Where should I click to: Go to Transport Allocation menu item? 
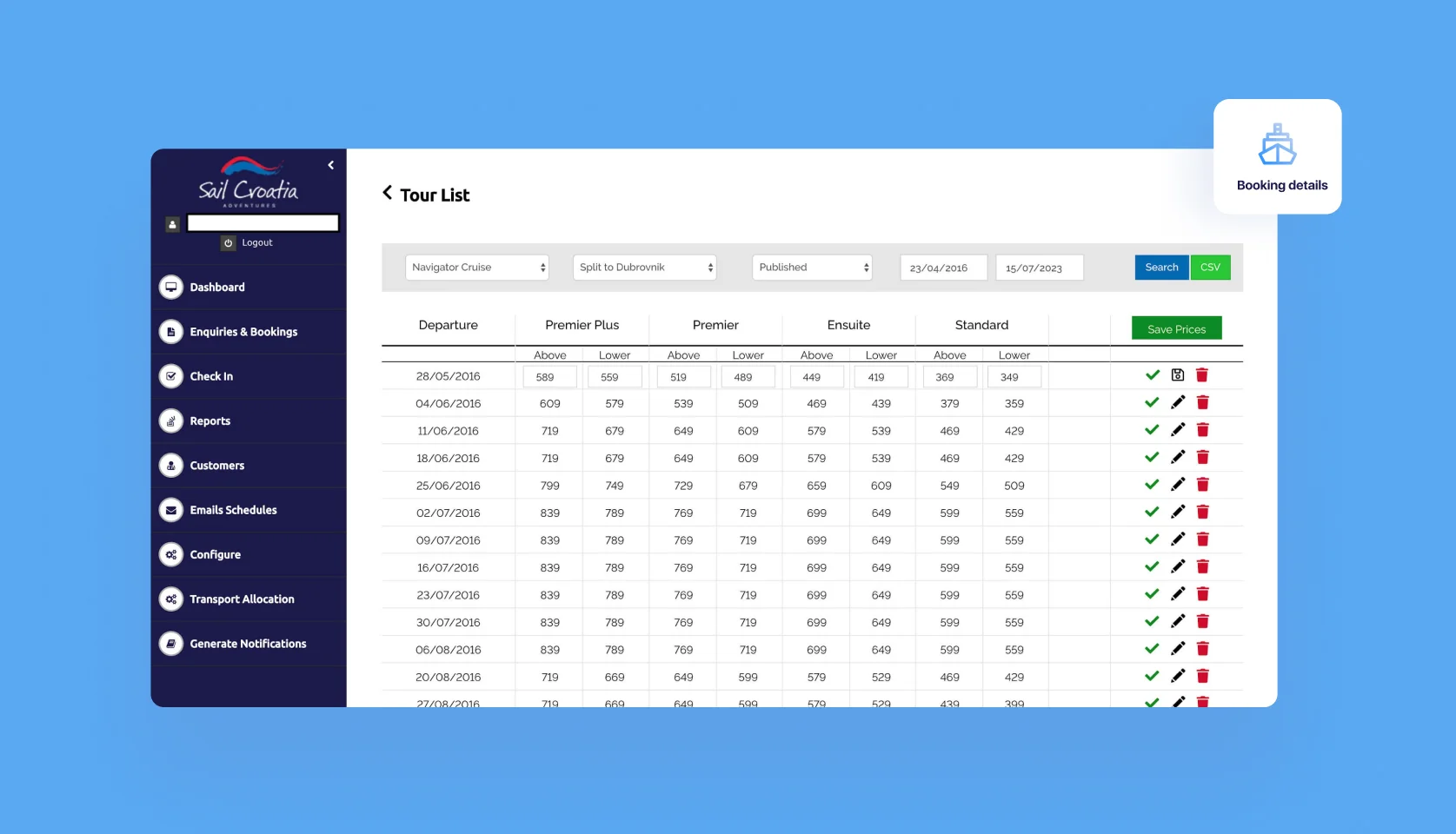(242, 599)
